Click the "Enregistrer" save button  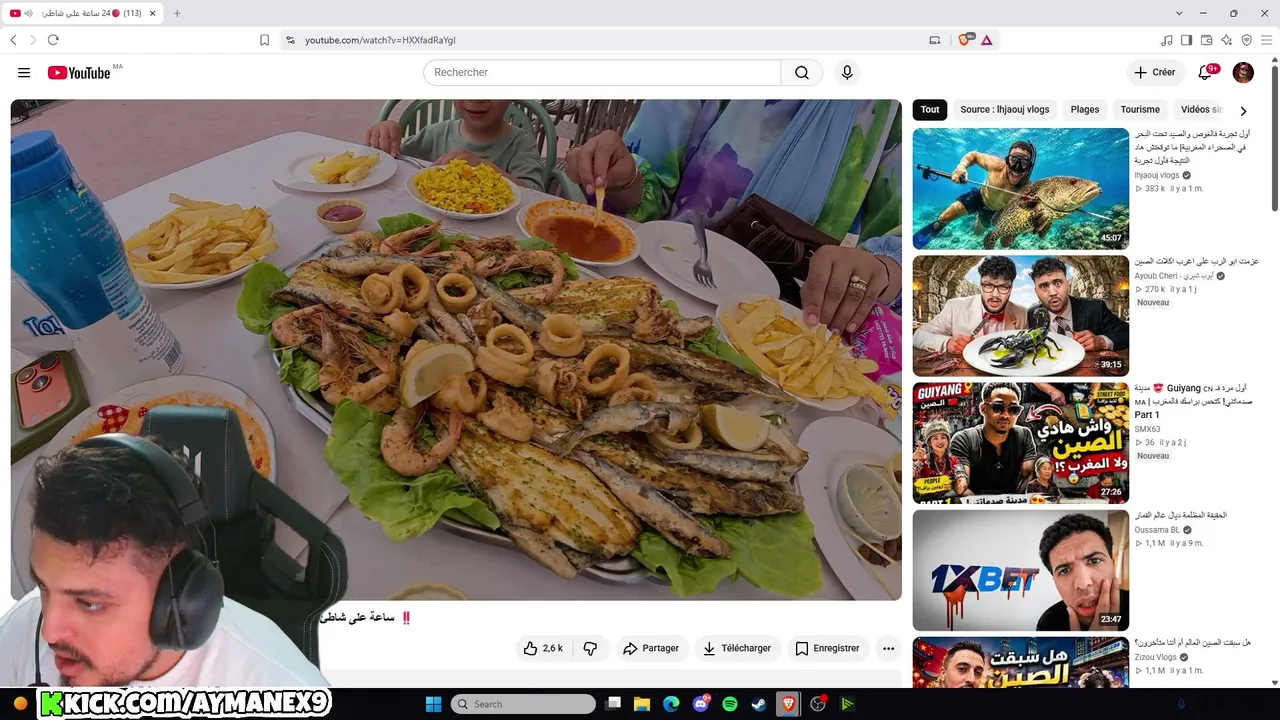click(x=828, y=648)
